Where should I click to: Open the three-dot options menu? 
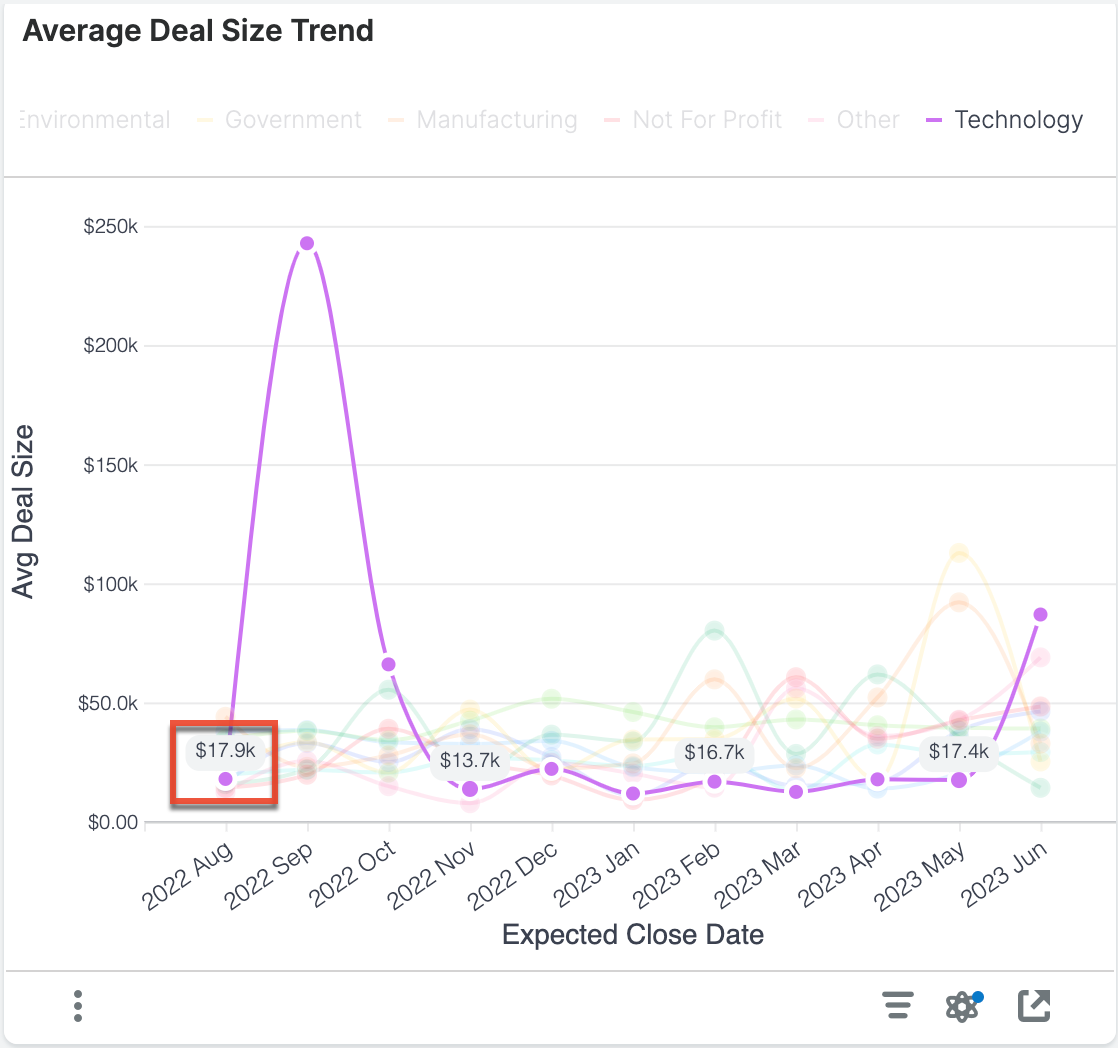coord(77,1006)
